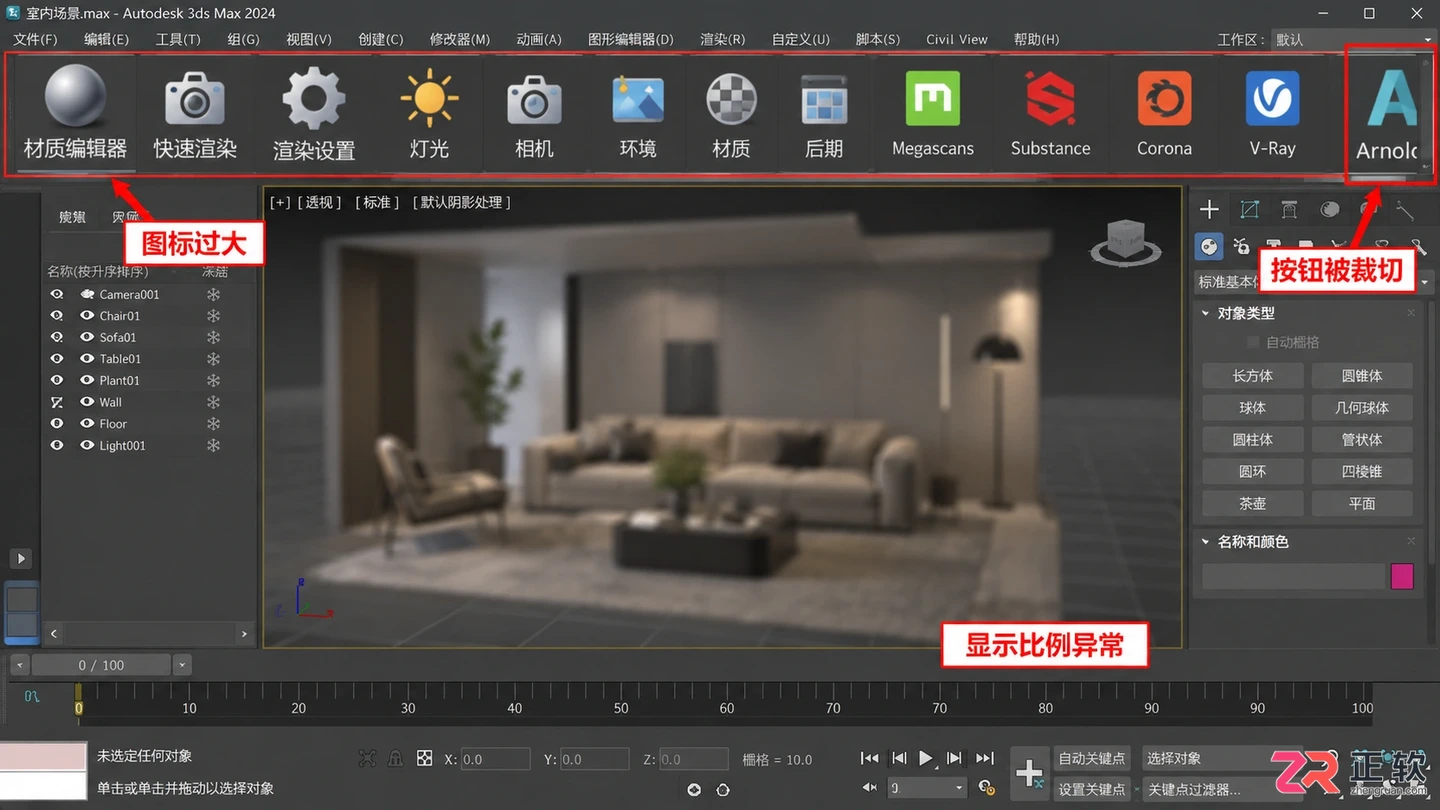This screenshot has height=810, width=1440.
Task: Switch to the Modify panel icon
Action: [1249, 209]
